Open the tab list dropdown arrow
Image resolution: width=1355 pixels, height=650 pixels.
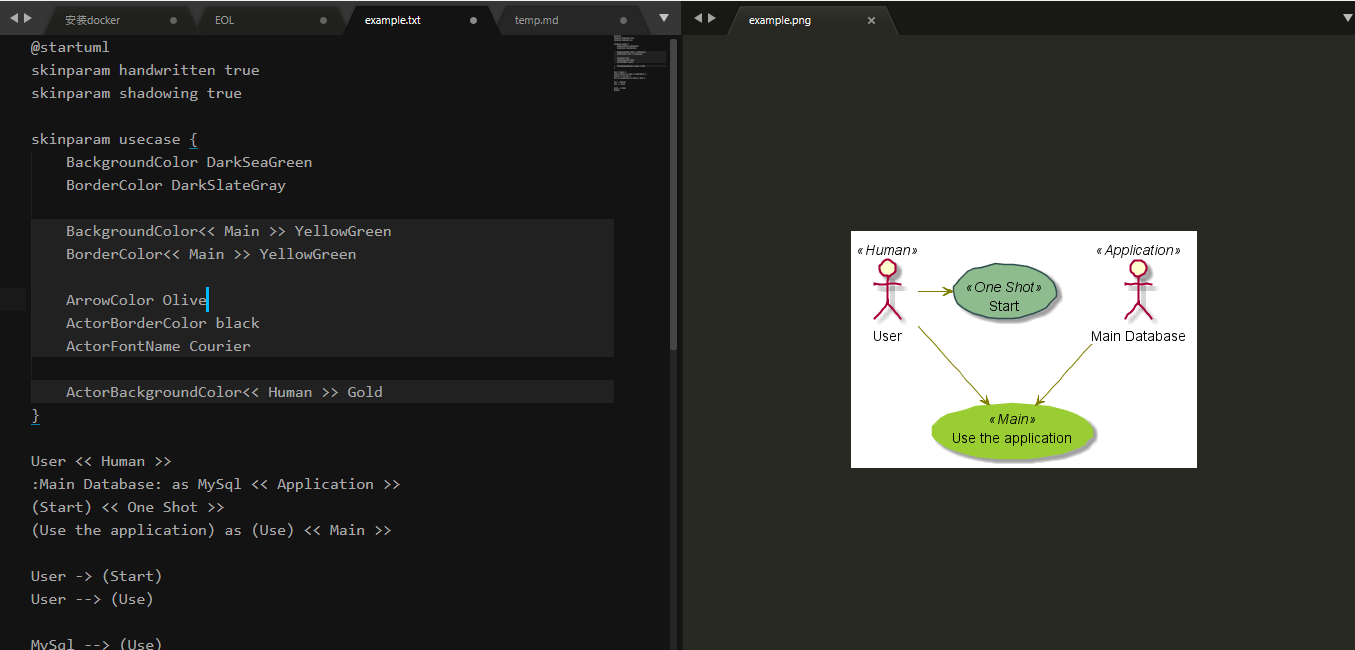pos(663,18)
